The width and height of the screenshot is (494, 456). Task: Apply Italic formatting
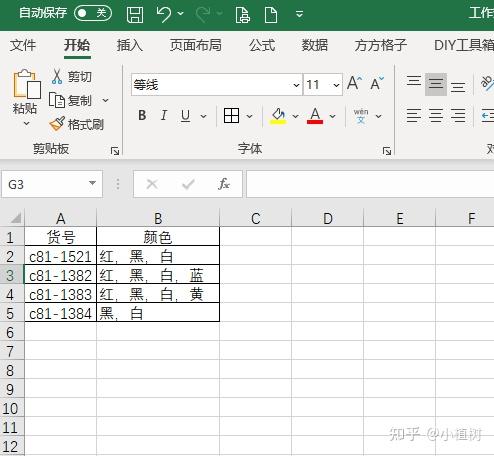click(164, 116)
